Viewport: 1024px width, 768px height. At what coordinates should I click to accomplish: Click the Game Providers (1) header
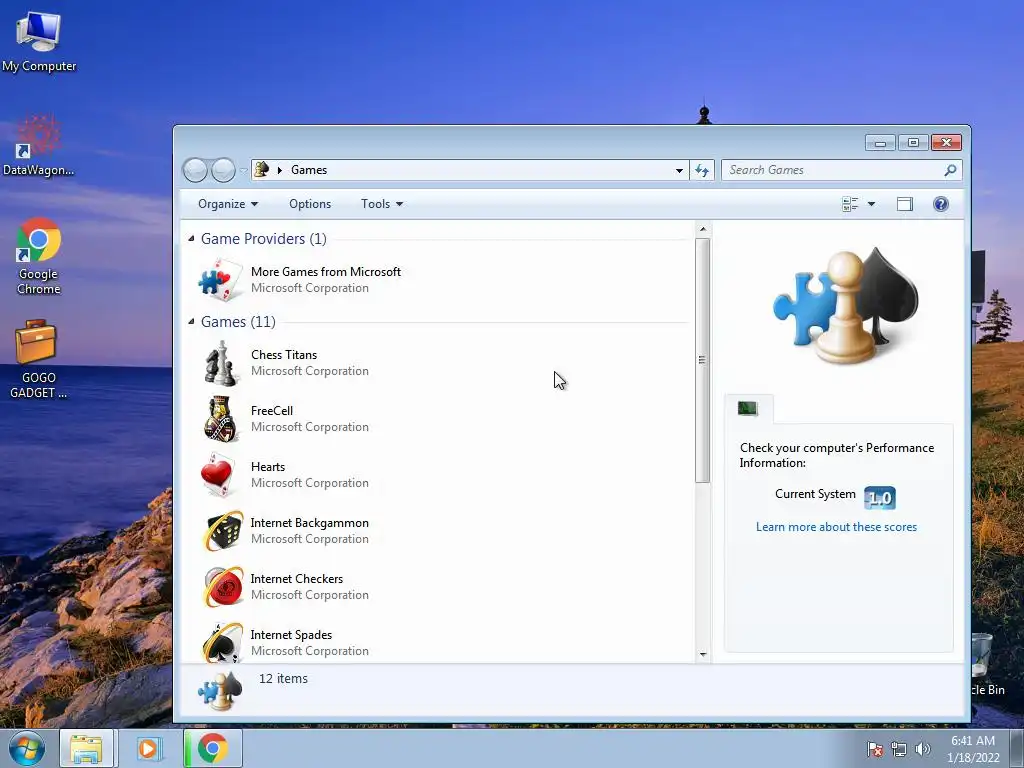click(263, 239)
